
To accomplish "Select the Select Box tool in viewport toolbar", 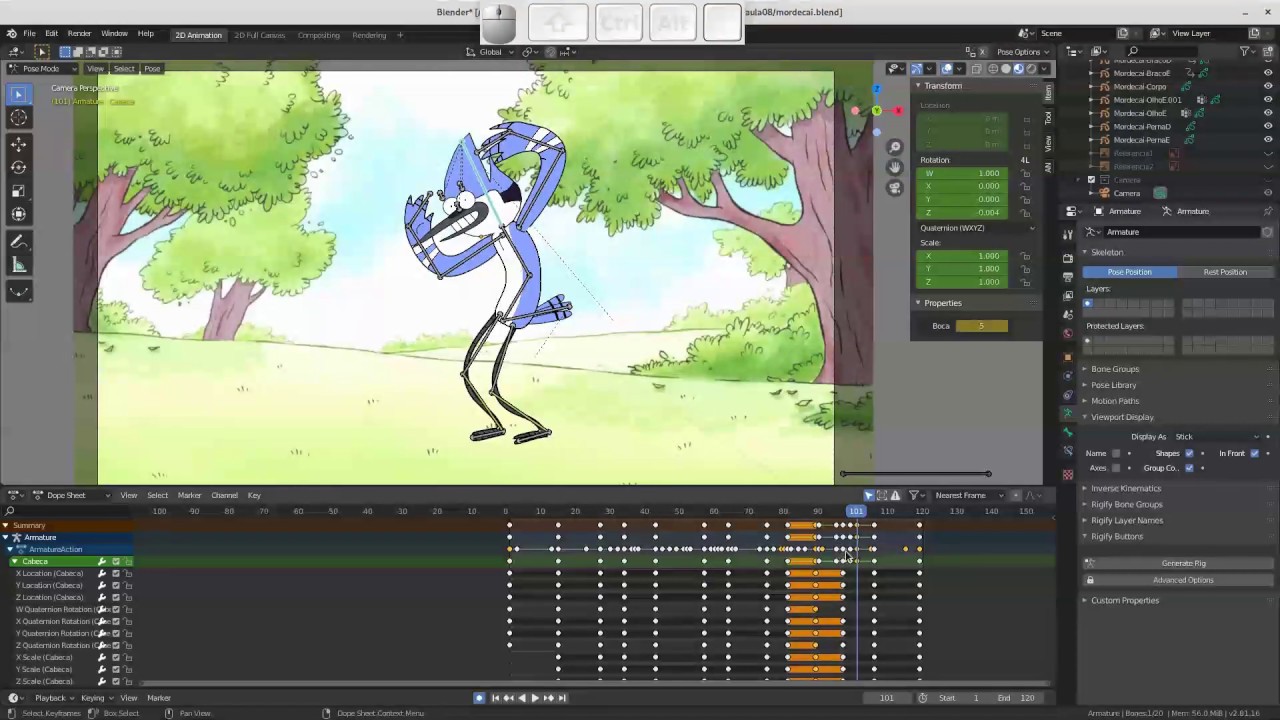I will (x=18, y=94).
